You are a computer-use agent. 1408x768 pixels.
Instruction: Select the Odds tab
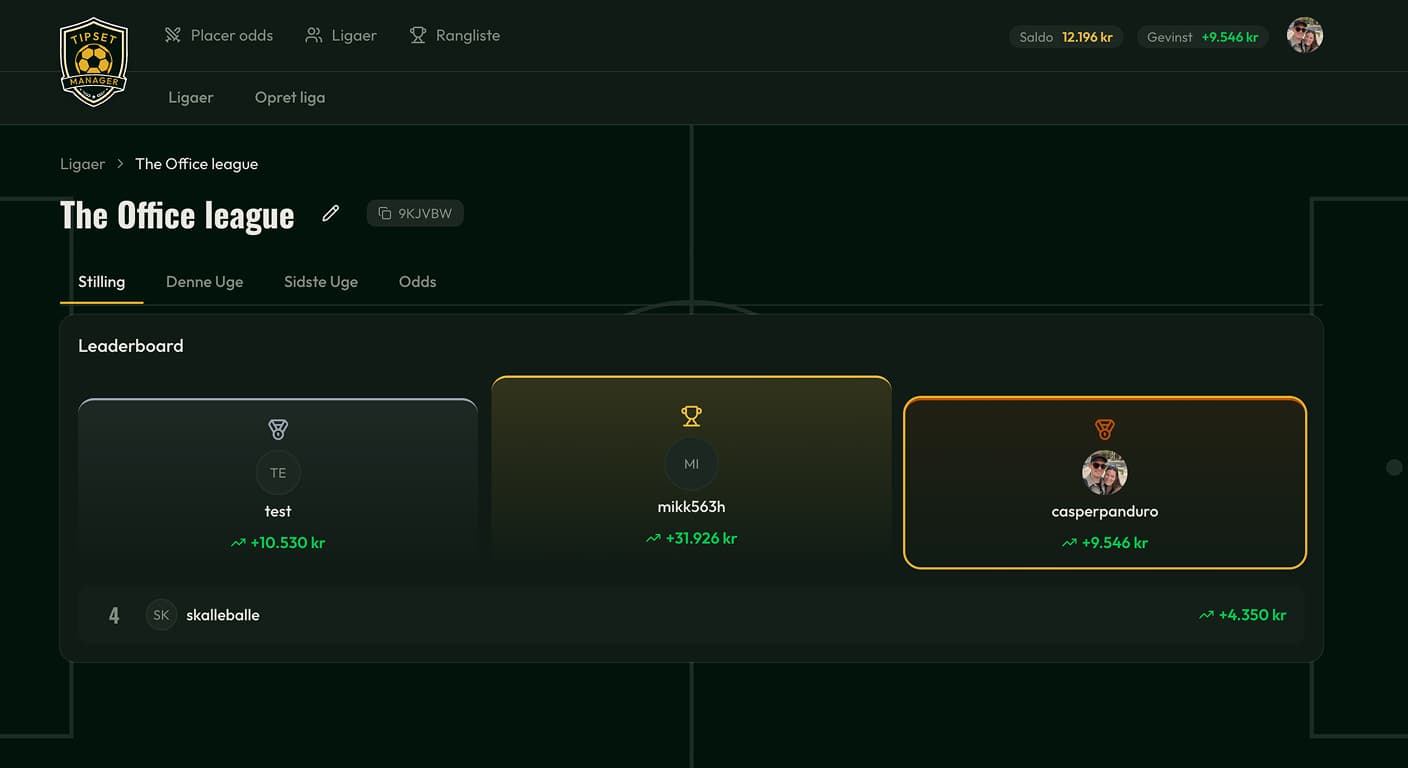[x=417, y=282]
